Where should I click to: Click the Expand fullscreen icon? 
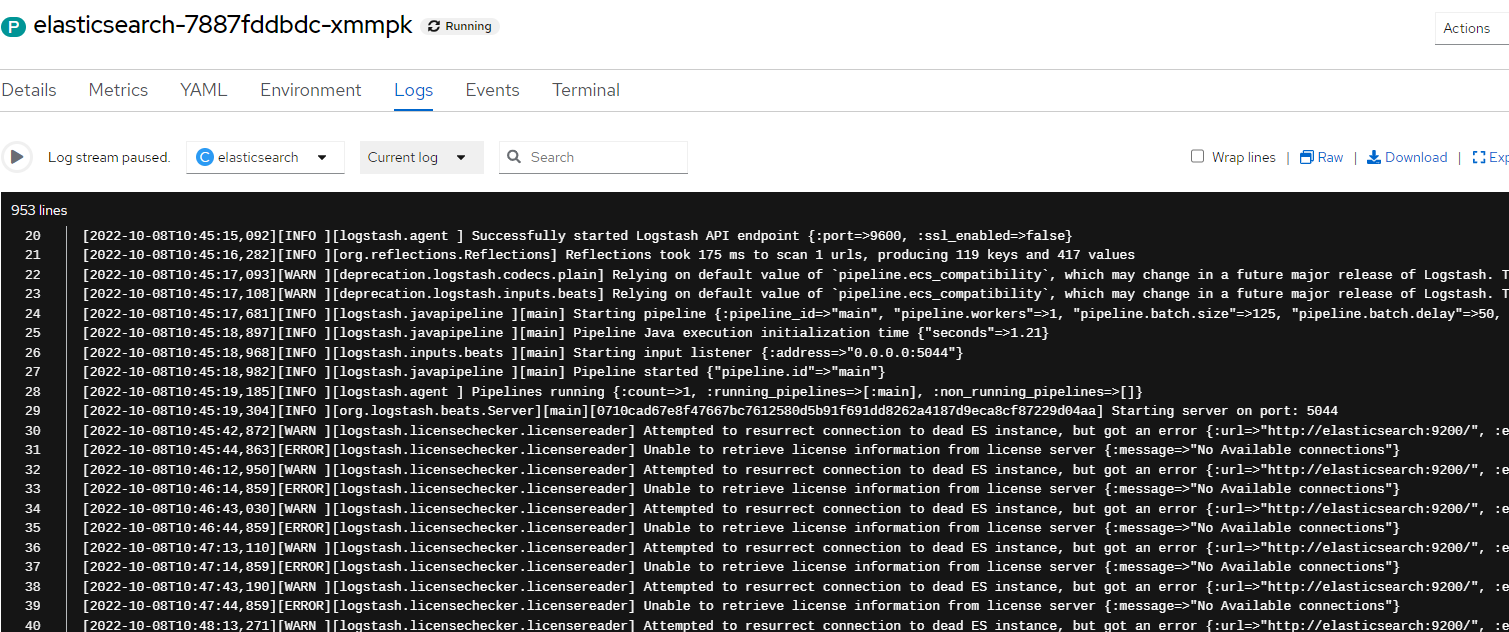[1478, 157]
